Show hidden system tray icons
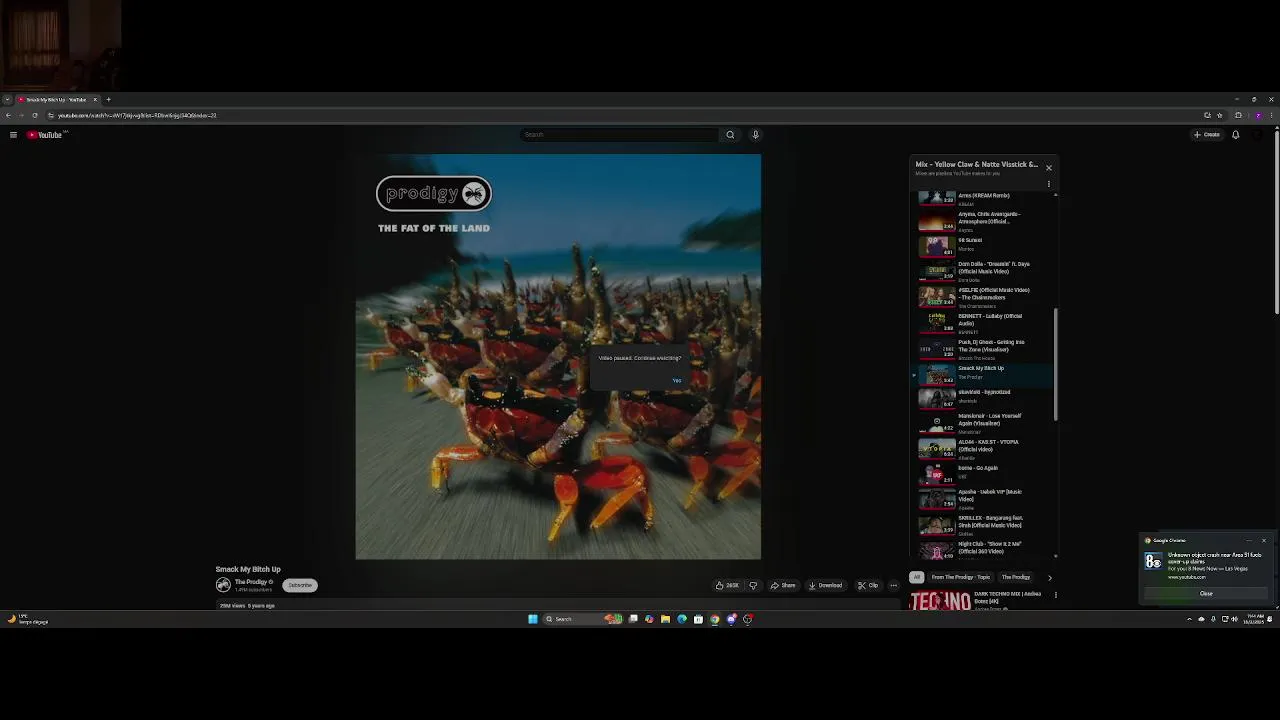 (1189, 619)
